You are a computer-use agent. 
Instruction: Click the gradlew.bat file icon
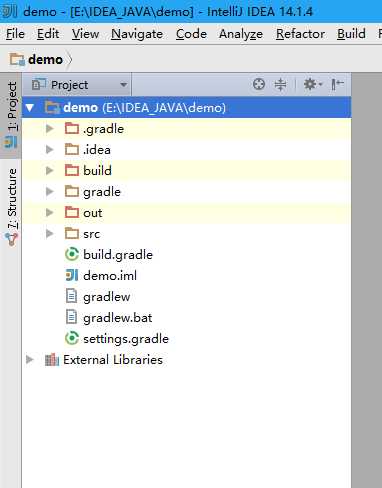click(x=71, y=317)
